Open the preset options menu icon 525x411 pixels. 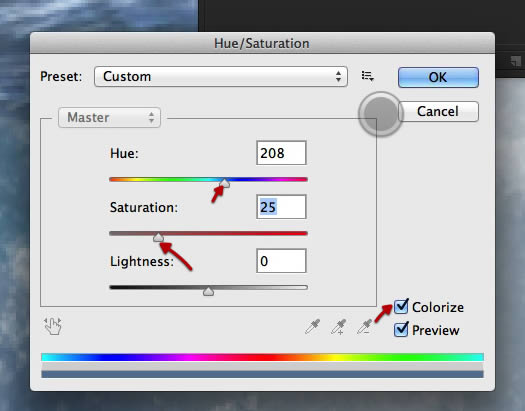click(x=367, y=76)
